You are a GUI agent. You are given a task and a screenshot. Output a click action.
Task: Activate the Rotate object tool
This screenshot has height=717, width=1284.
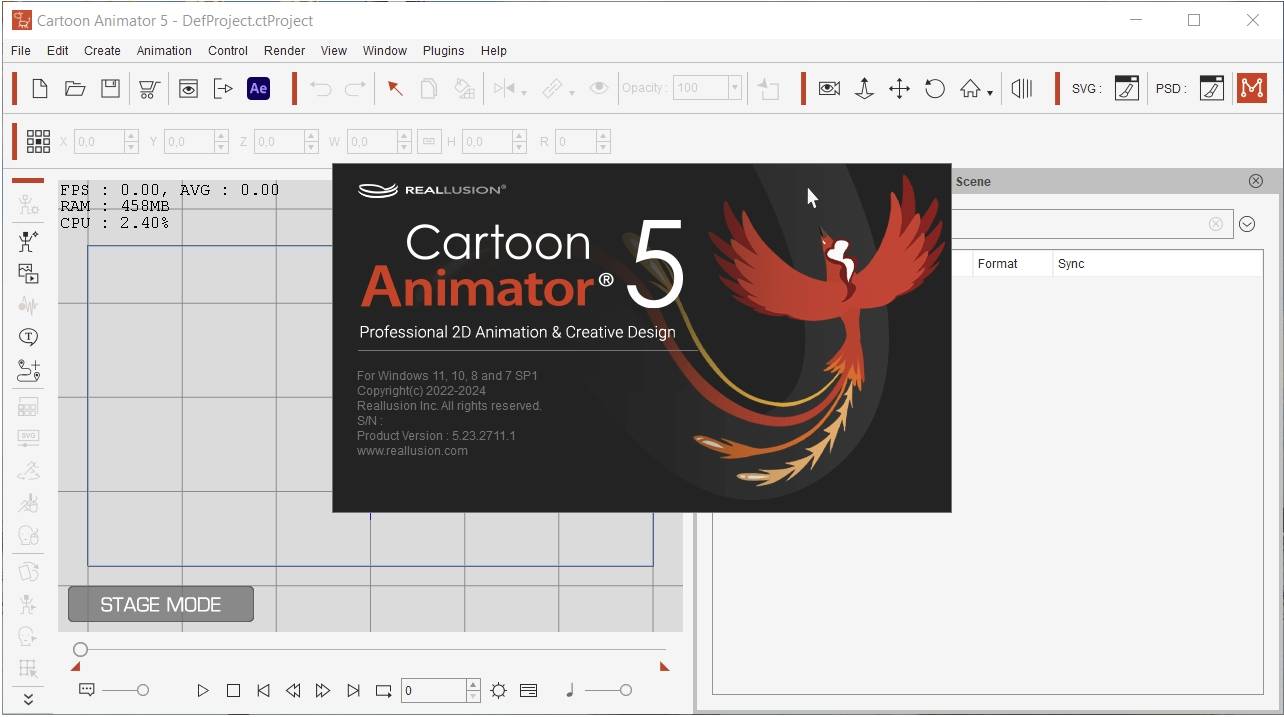click(934, 88)
